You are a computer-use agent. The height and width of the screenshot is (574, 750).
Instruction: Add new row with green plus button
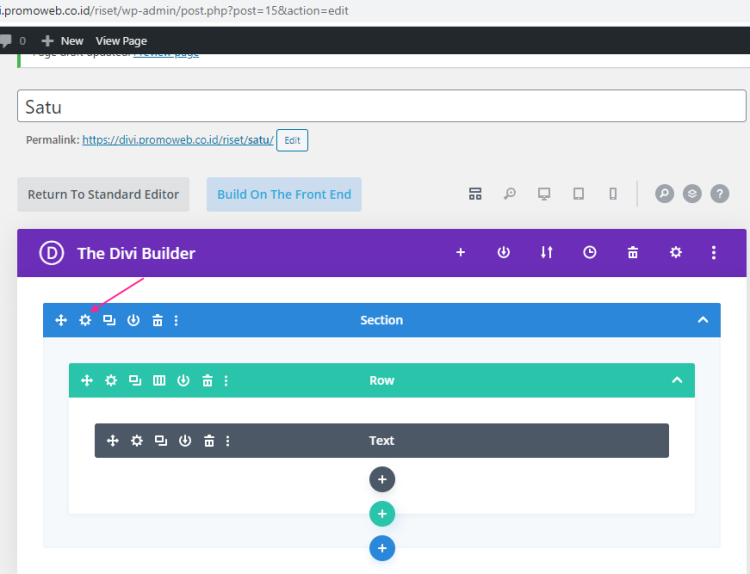(x=382, y=514)
